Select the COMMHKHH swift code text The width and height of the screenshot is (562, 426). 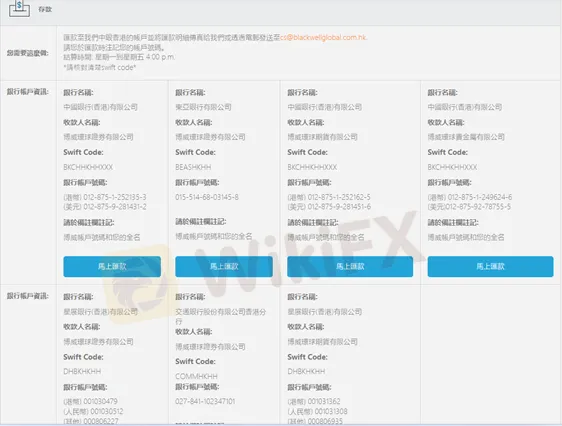pos(196,376)
